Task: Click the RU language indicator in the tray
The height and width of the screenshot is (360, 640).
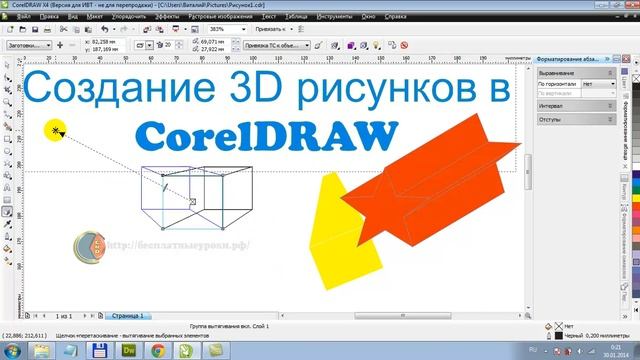Action: 533,350
